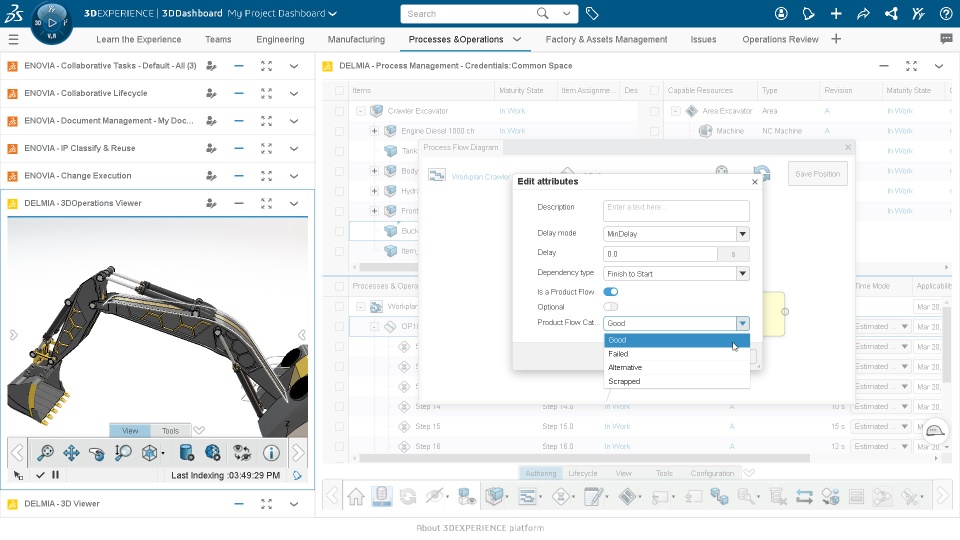Expand the Engine Diesel 1000 ch tree node

[374, 131]
